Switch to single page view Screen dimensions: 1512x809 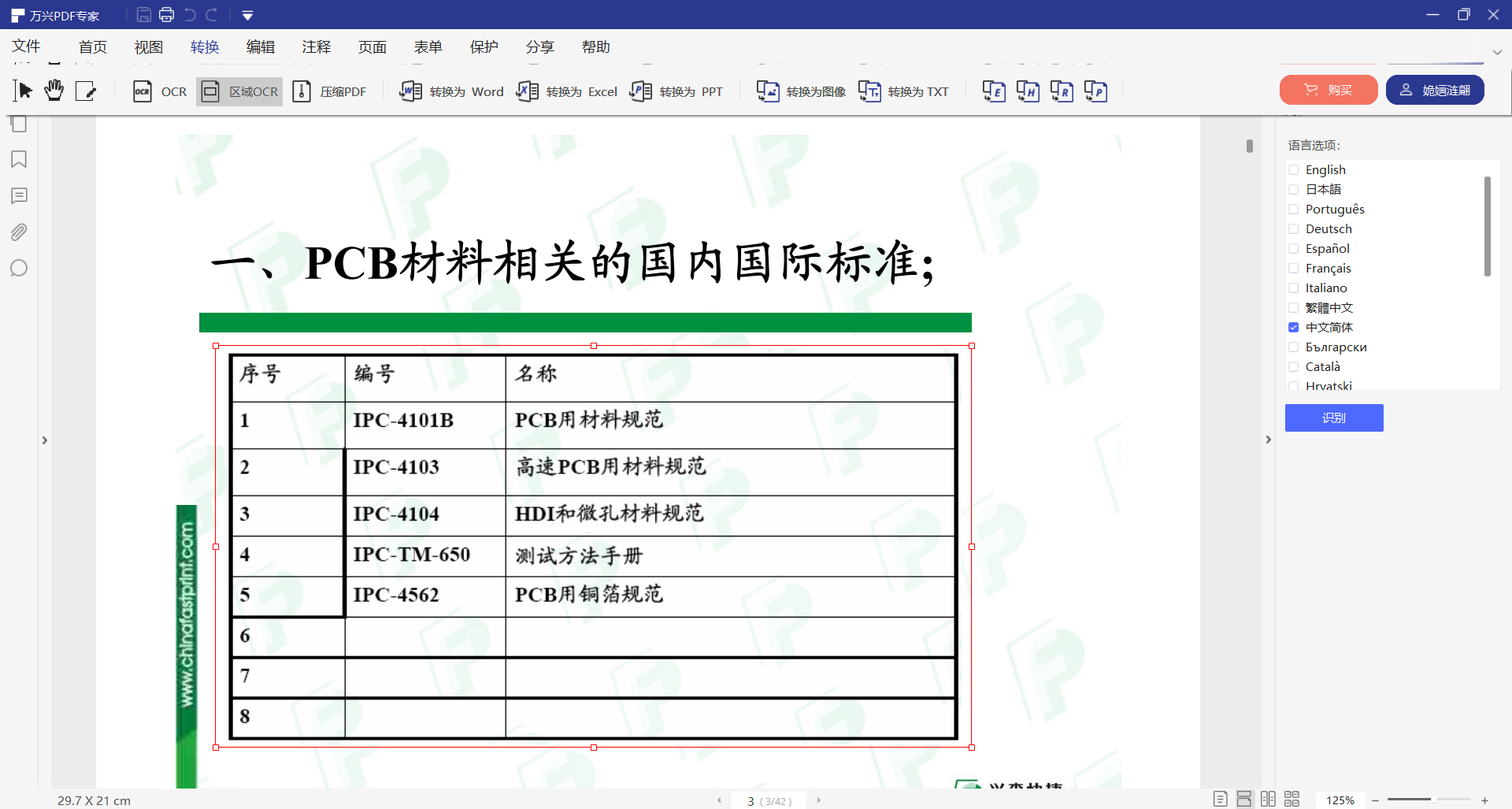pos(1220,799)
